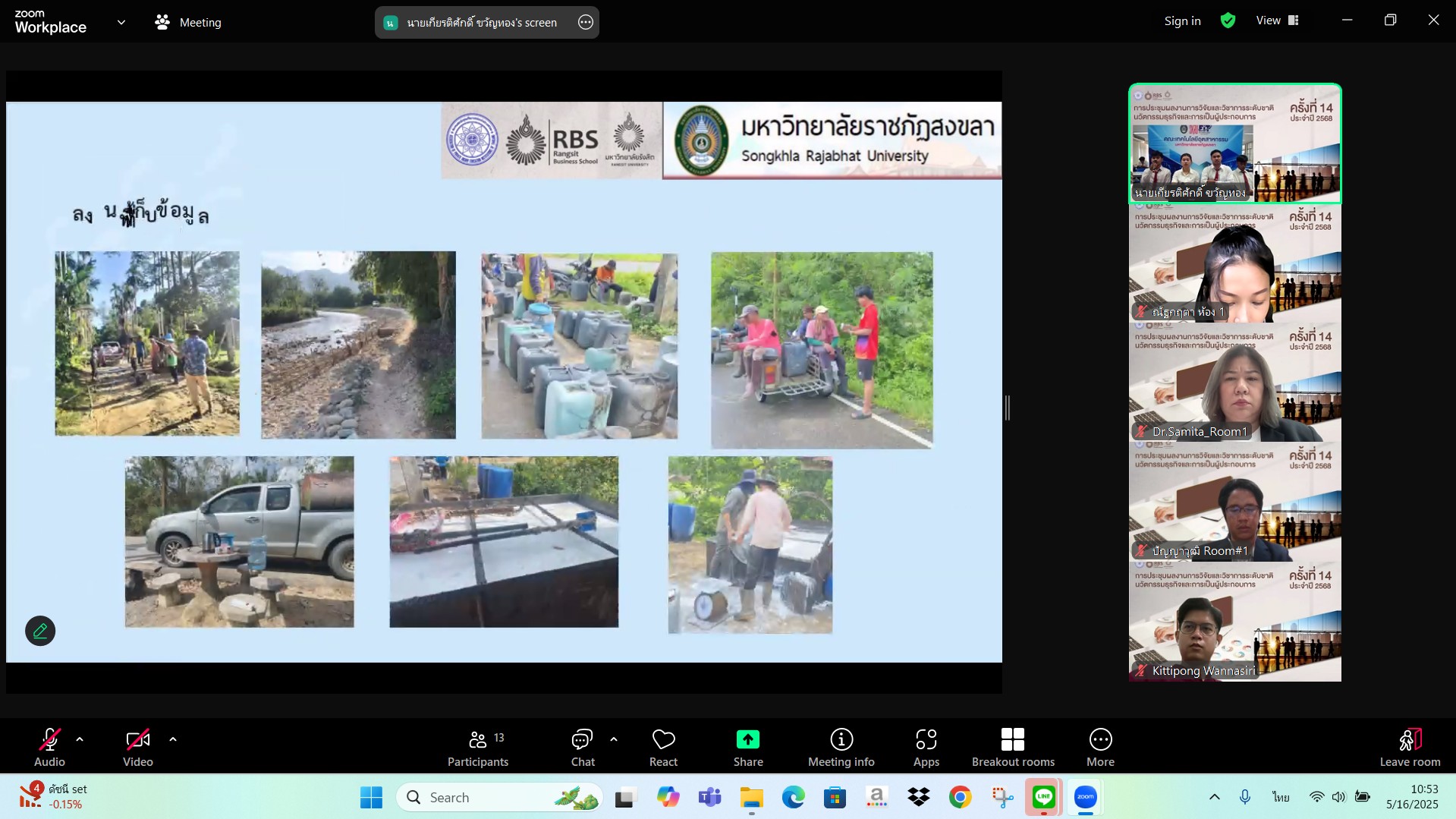The image size is (1456, 819).
Task: Click the pickup truck photo in slide
Action: 239,541
